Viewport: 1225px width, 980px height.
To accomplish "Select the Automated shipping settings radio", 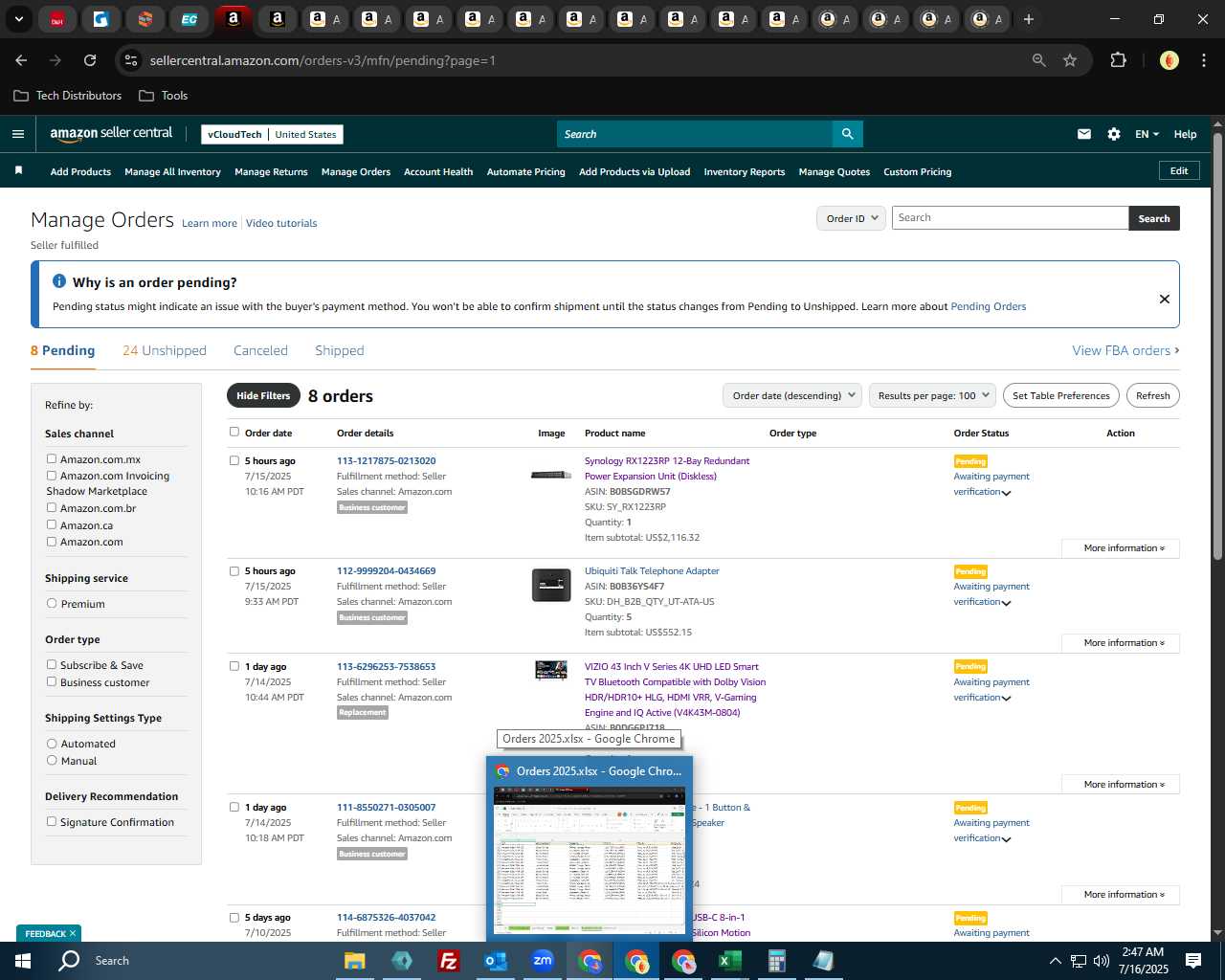I will 52,744.
